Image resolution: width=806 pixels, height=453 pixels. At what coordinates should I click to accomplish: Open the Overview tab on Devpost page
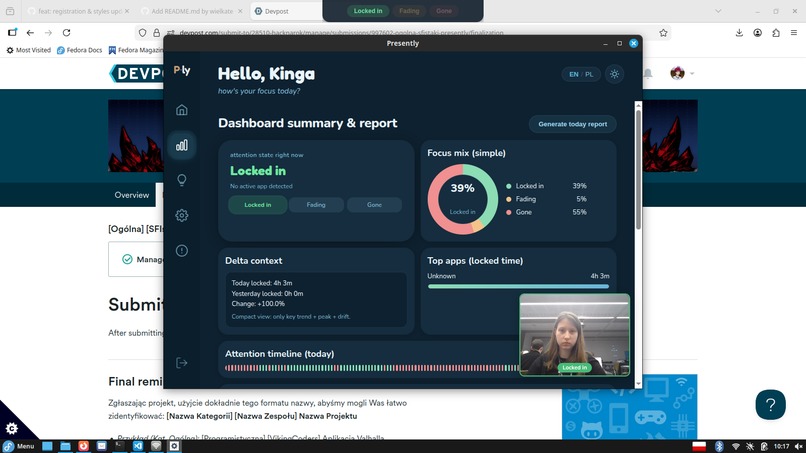(x=132, y=195)
